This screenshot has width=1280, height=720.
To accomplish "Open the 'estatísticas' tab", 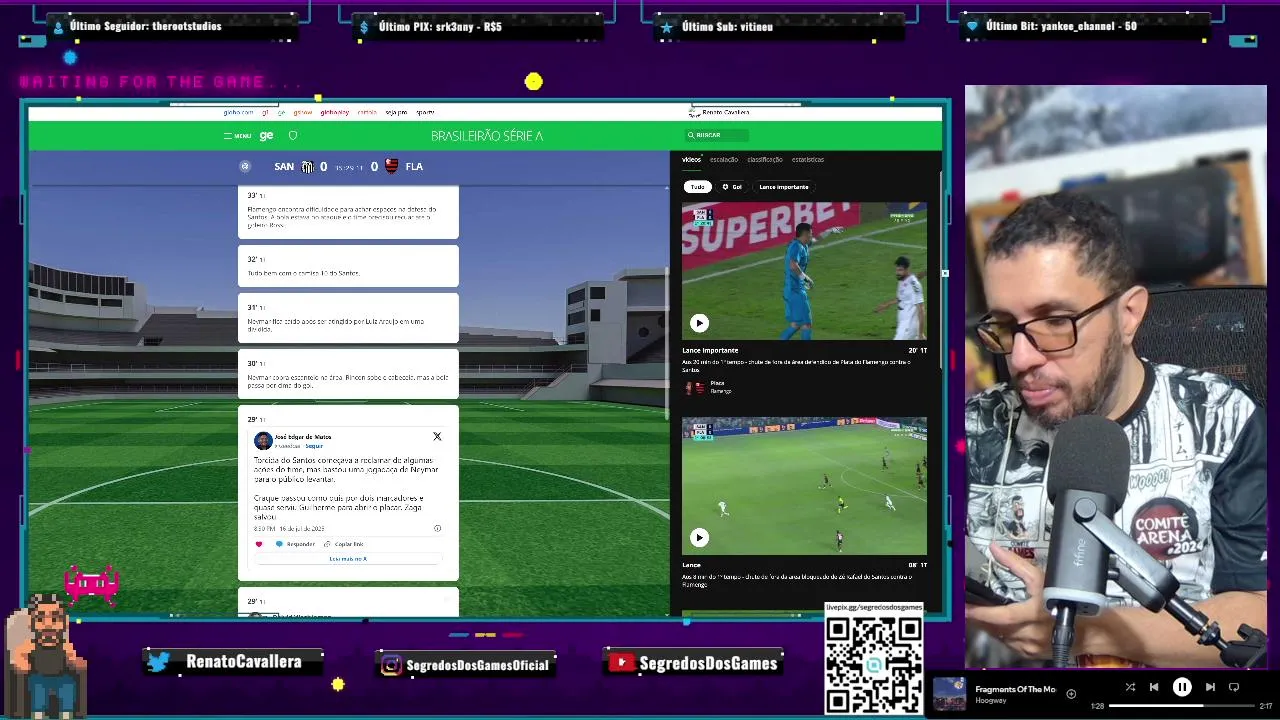I will (808, 160).
